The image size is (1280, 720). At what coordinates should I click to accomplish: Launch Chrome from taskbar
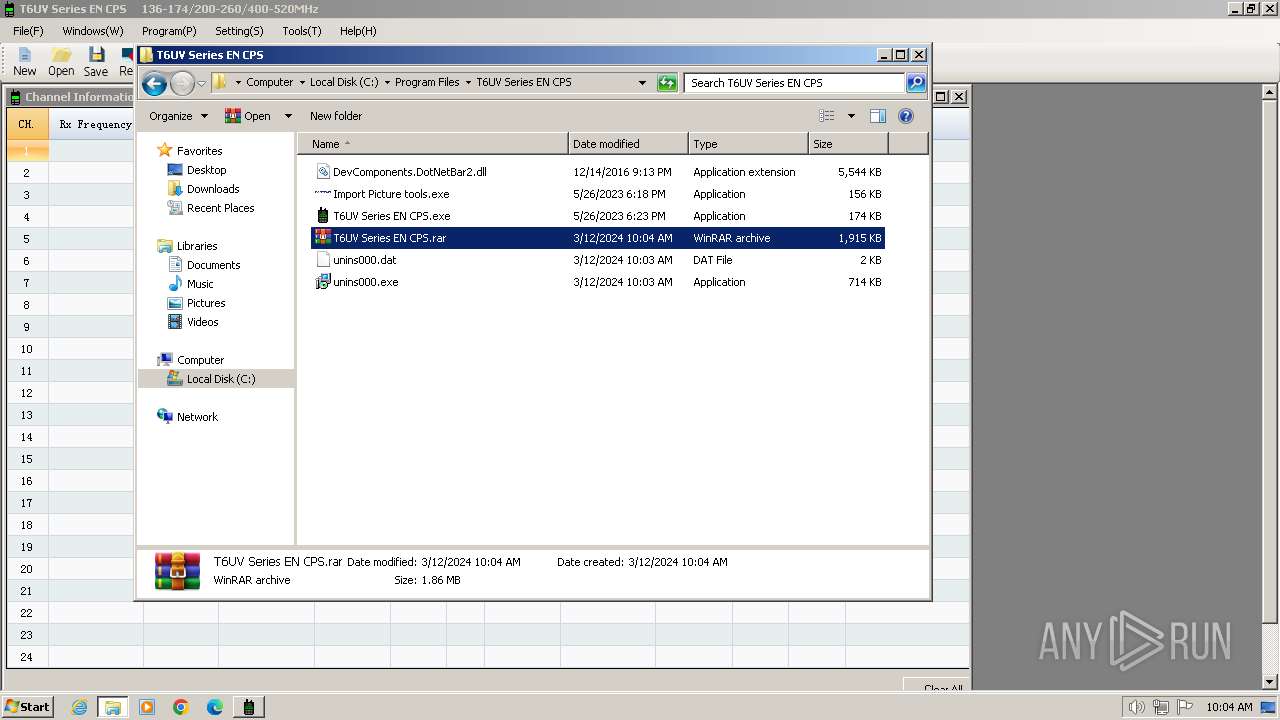pyautogui.click(x=181, y=707)
